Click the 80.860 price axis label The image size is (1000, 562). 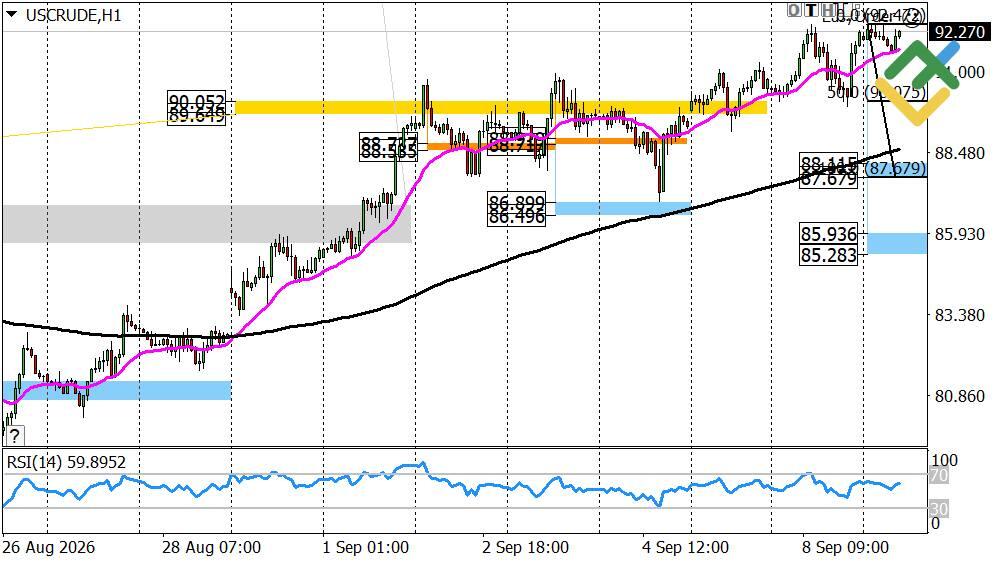[959, 396]
